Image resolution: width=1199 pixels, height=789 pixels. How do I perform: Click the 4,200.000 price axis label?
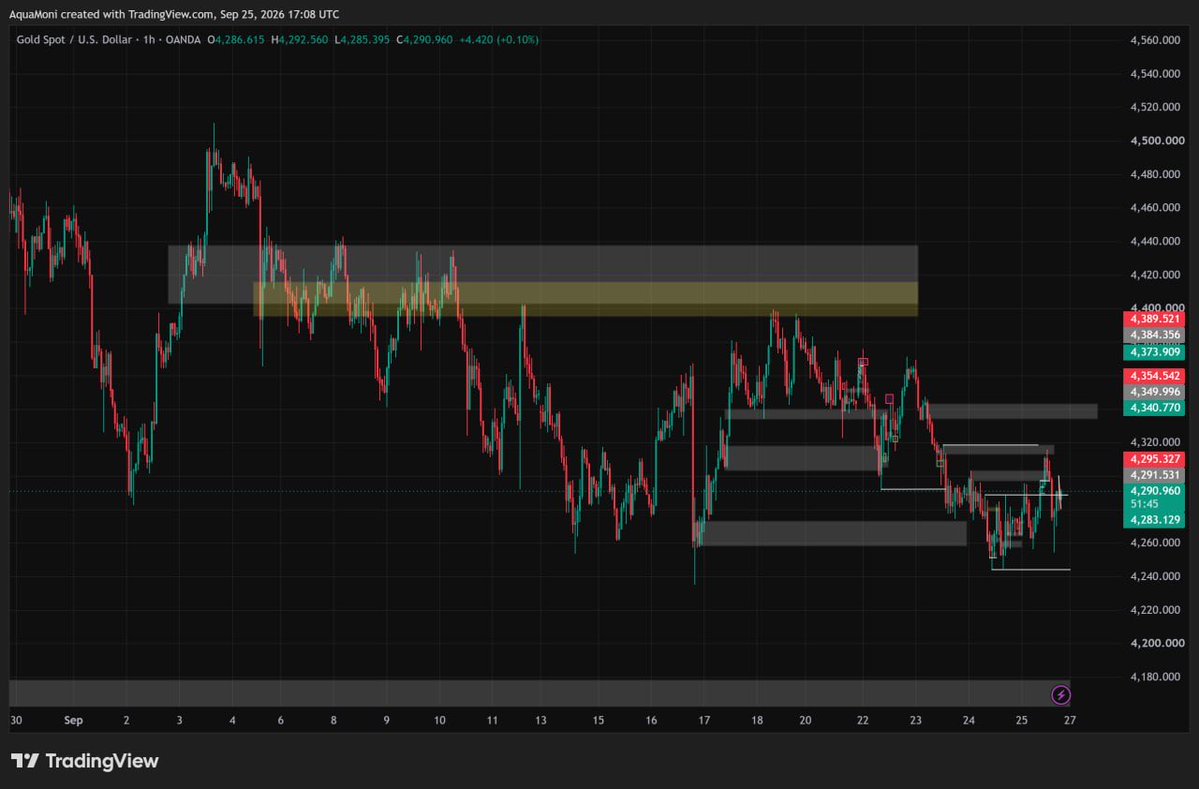coord(1157,643)
